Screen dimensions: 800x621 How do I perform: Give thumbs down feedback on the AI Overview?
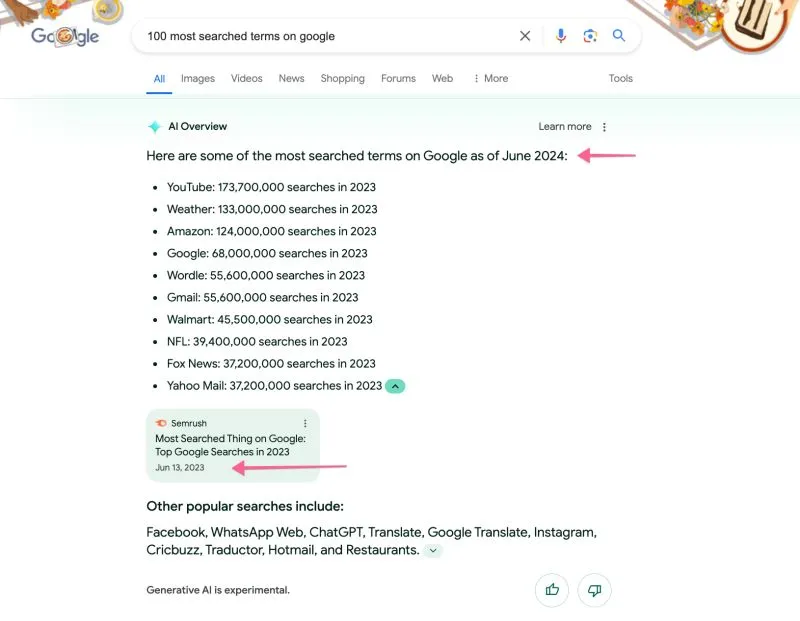[x=594, y=590]
